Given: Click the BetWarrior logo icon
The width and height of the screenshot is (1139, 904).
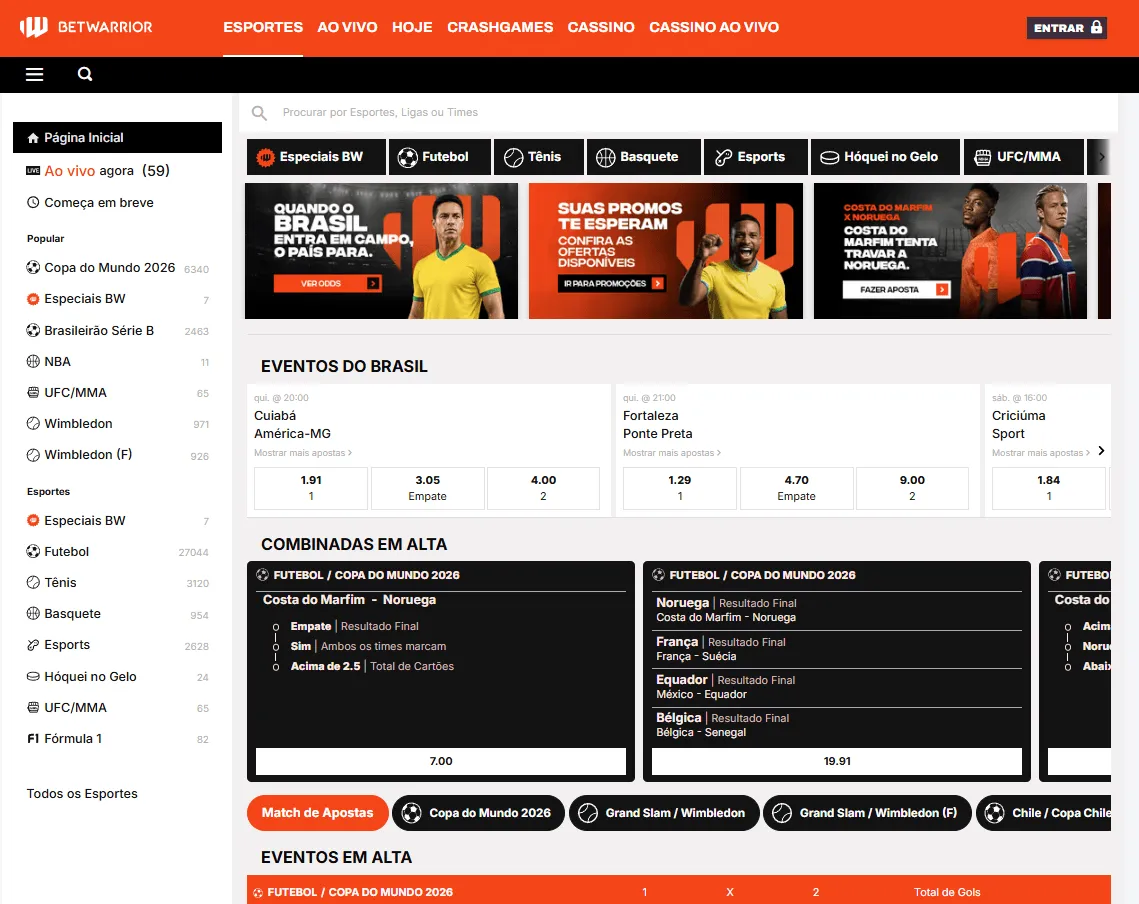Looking at the screenshot, I should 33,27.
